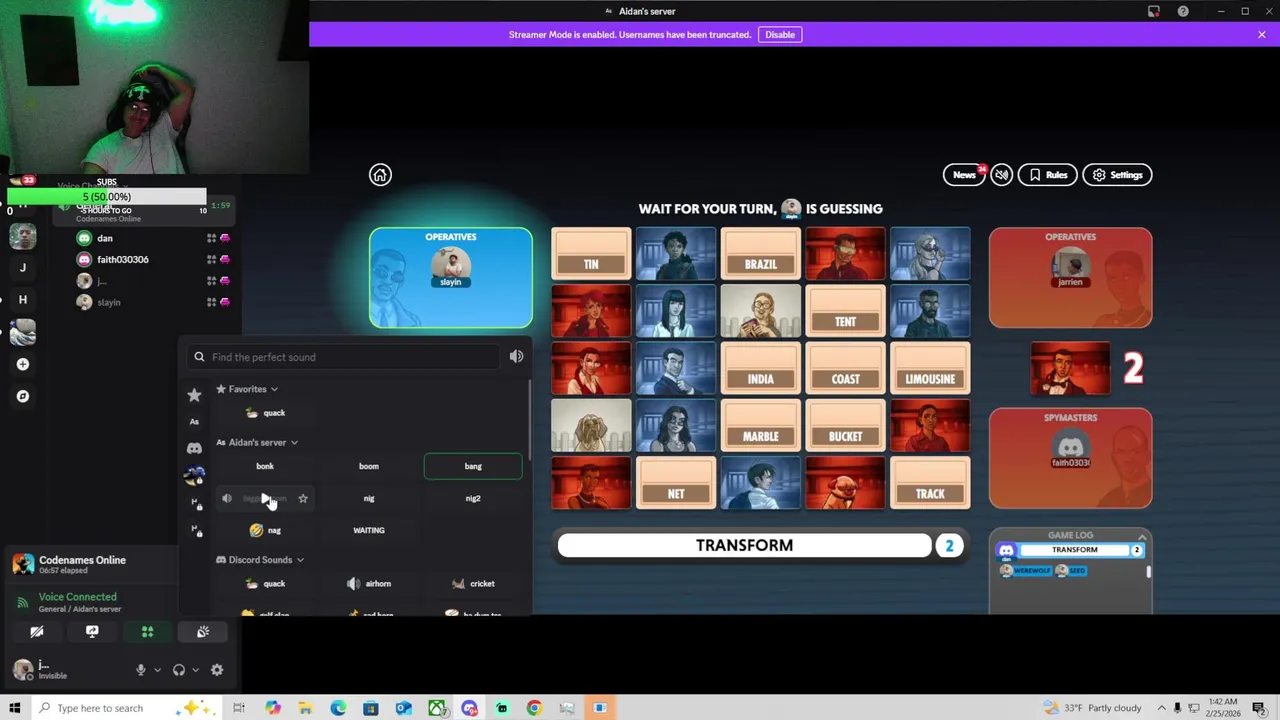This screenshot has height=720, width=1280.
Task: Deafen with the headphones icon
Action: click(179, 670)
